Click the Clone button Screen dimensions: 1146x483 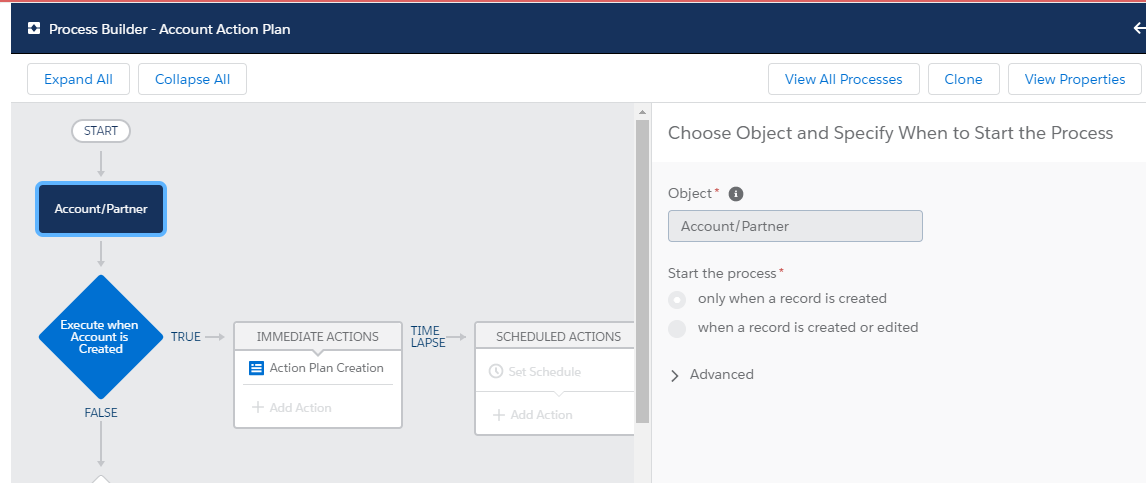963,79
